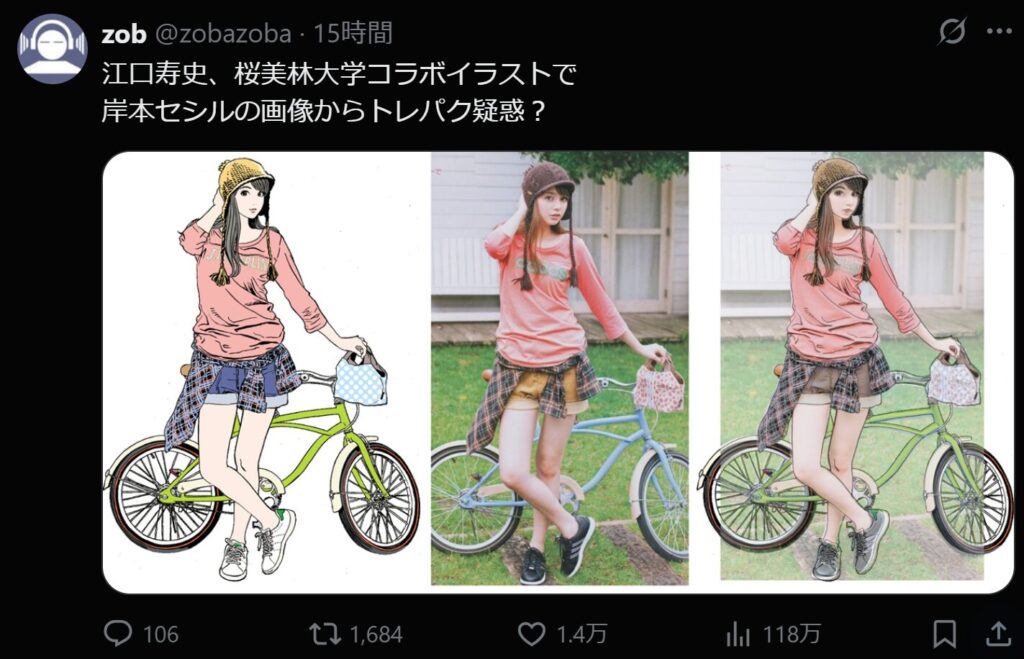This screenshot has height=659, width=1024.
Task: Click the views count 118万
Action: tap(792, 634)
